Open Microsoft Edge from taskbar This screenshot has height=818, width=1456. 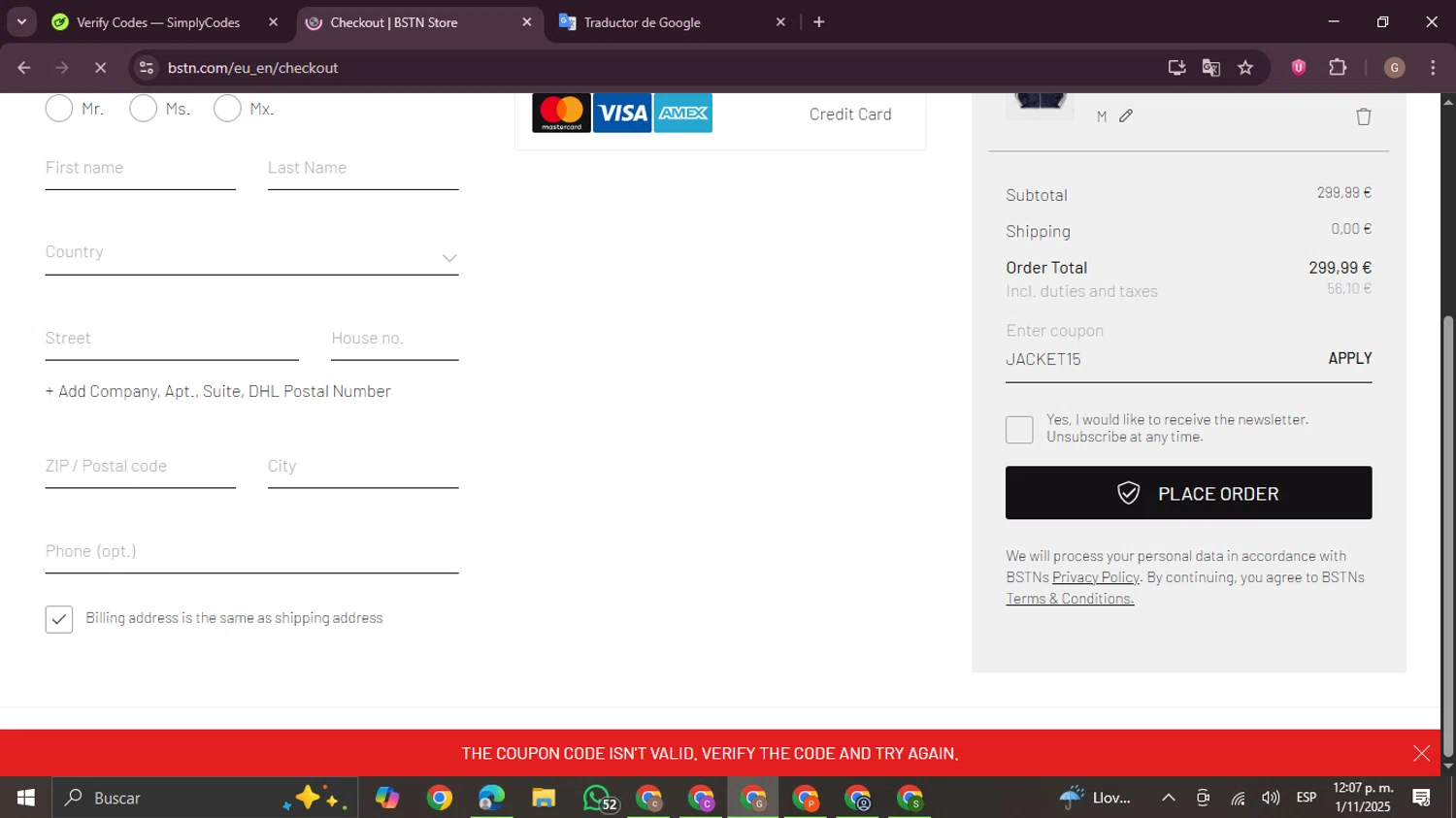click(x=491, y=799)
